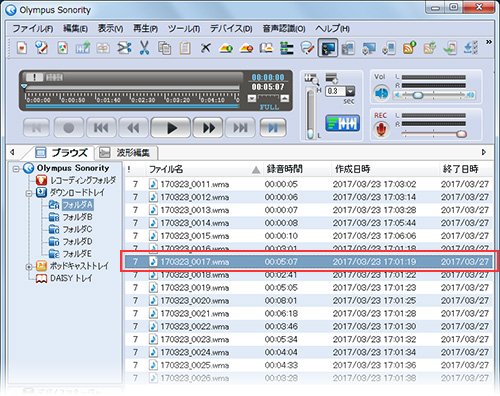This screenshot has height=396, width=500.
Task: Open the ヘルプ(H) menu
Action: 332,29
